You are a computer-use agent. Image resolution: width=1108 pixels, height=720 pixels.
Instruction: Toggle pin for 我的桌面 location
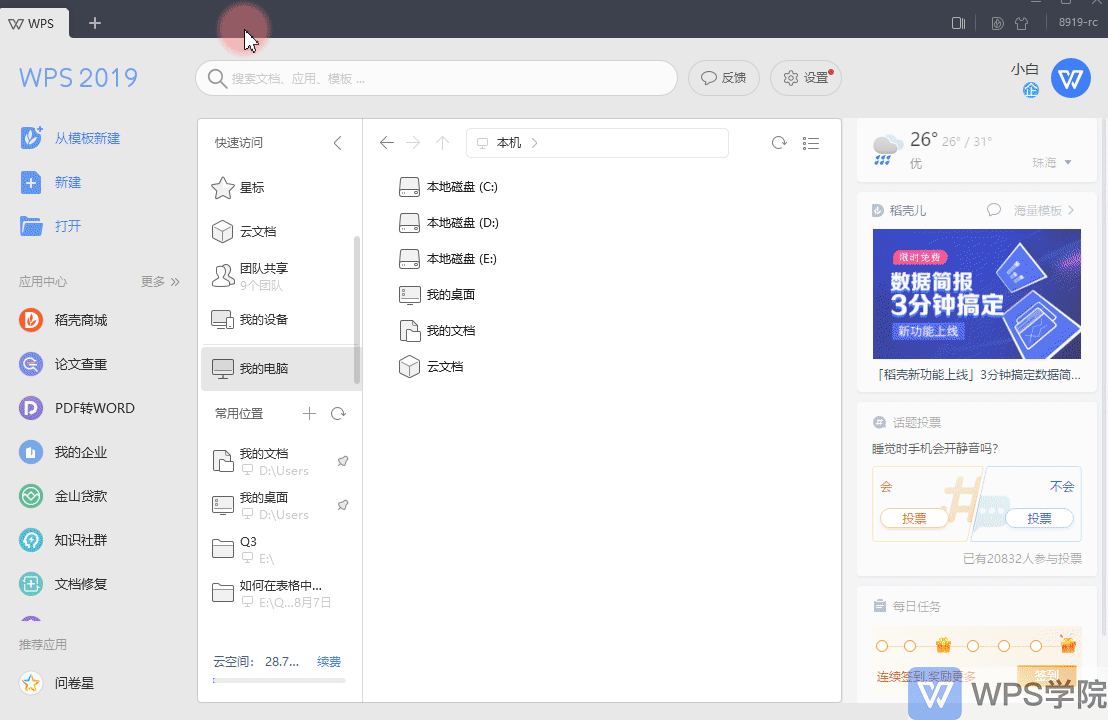tap(343, 504)
